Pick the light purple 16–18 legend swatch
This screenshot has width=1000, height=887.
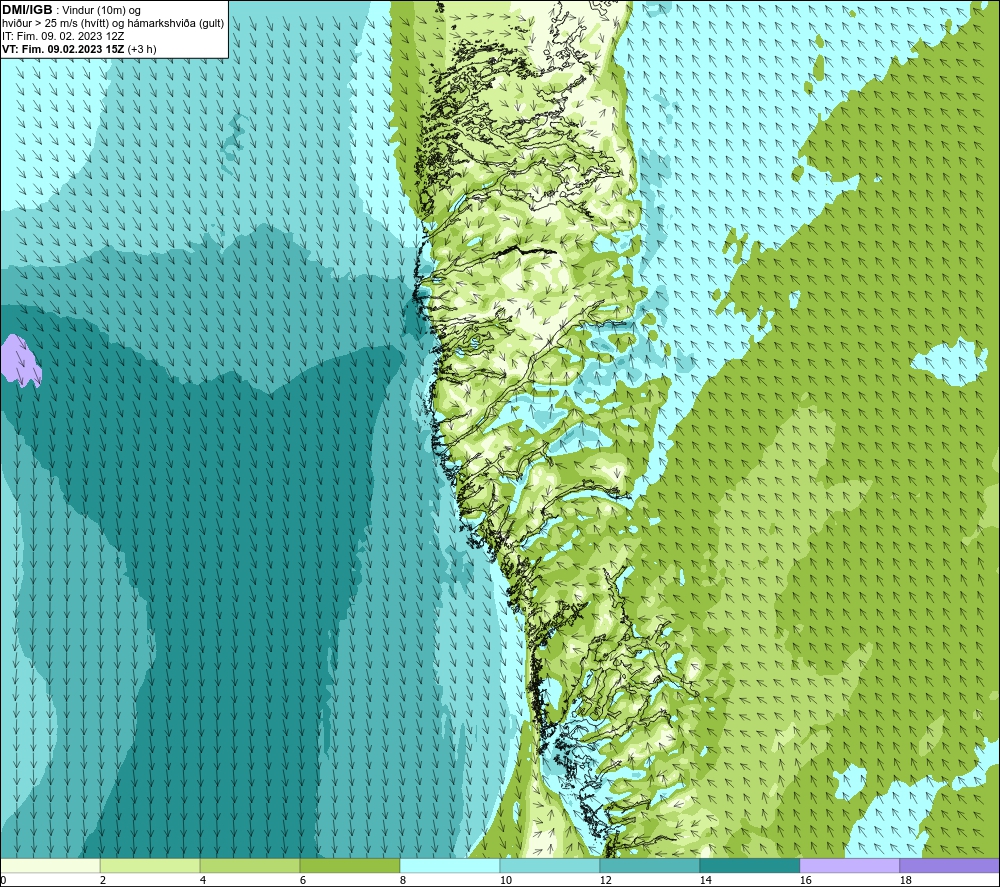pyautogui.click(x=849, y=865)
